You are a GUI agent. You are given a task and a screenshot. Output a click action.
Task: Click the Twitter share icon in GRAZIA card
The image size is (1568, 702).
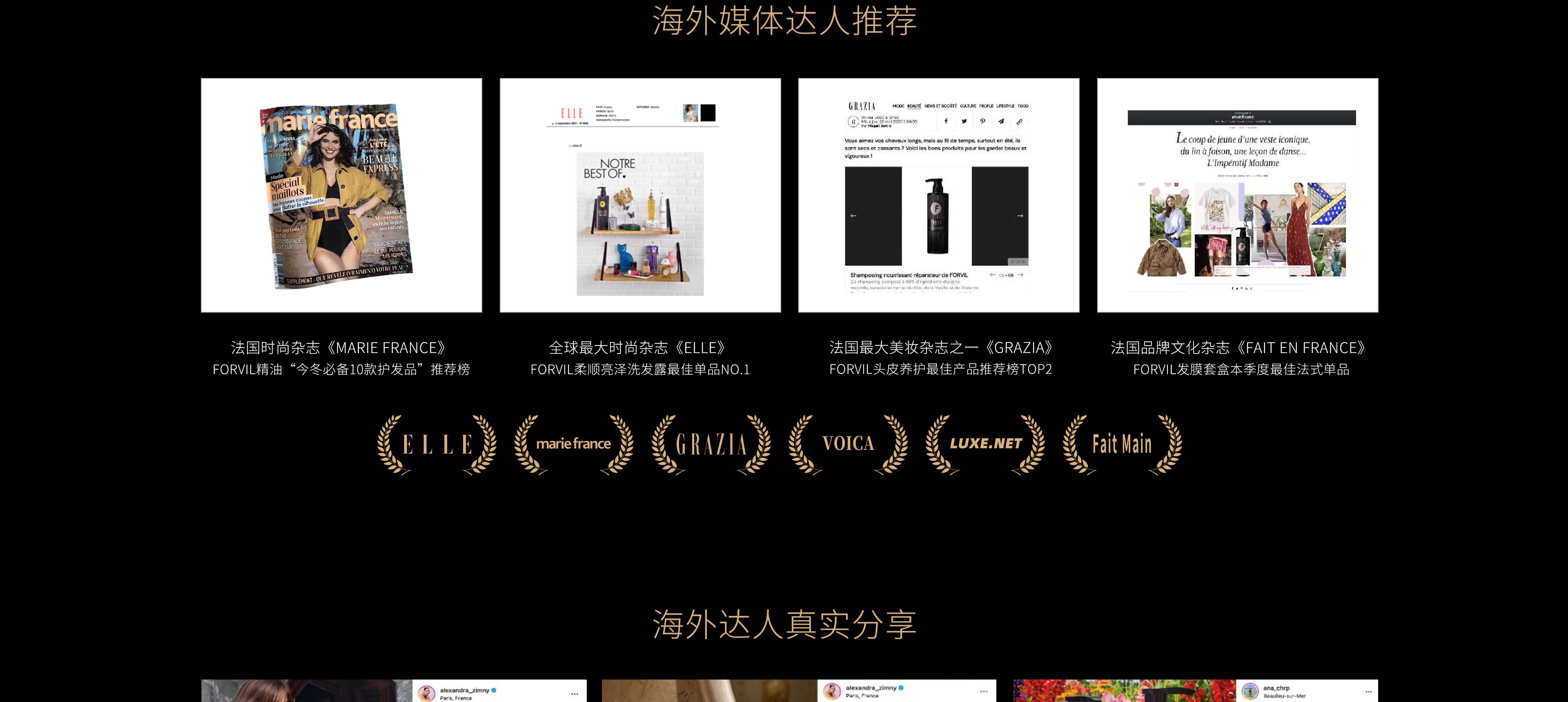(964, 121)
